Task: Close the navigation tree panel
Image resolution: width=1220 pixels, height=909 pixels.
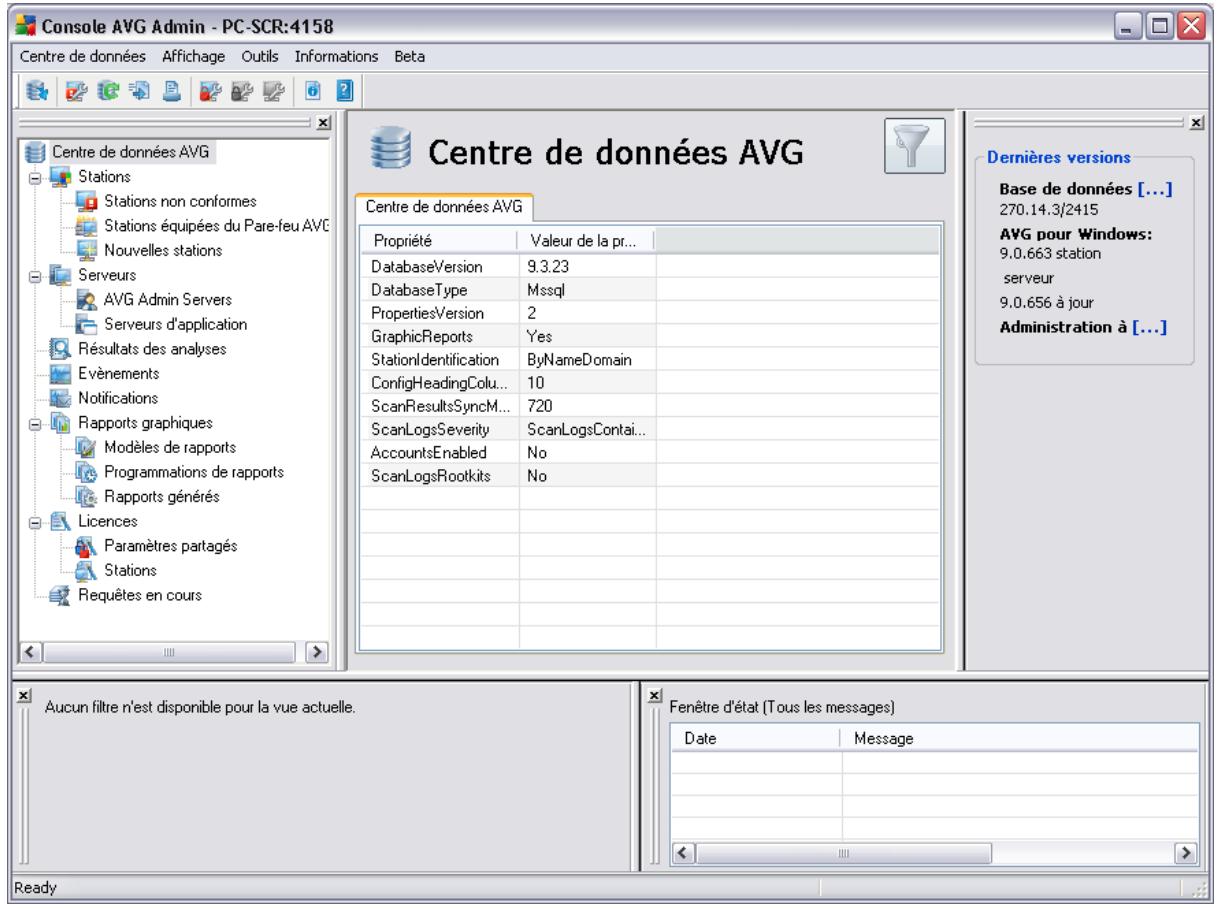Action: click(x=323, y=124)
